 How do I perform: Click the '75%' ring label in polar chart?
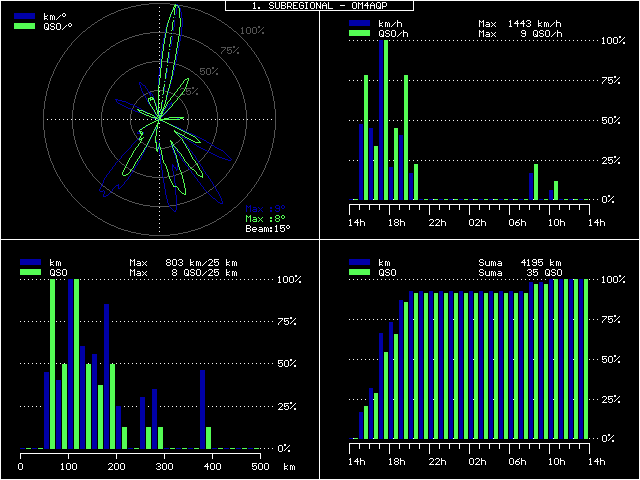tap(230, 51)
